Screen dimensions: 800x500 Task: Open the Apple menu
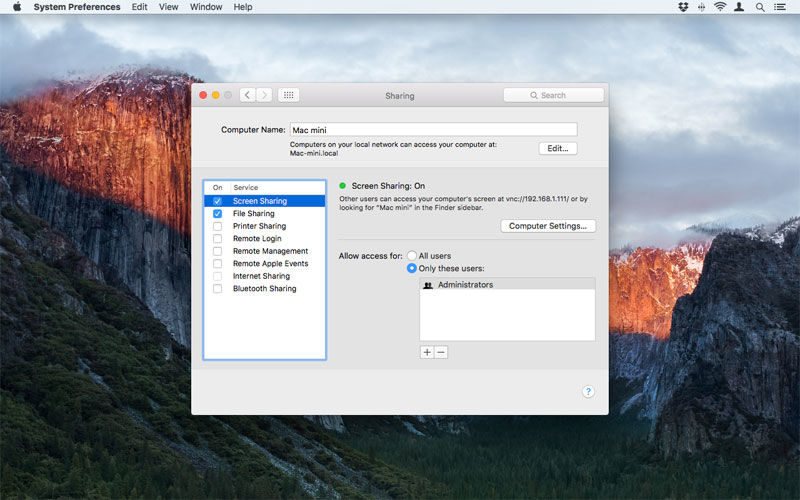(x=17, y=7)
